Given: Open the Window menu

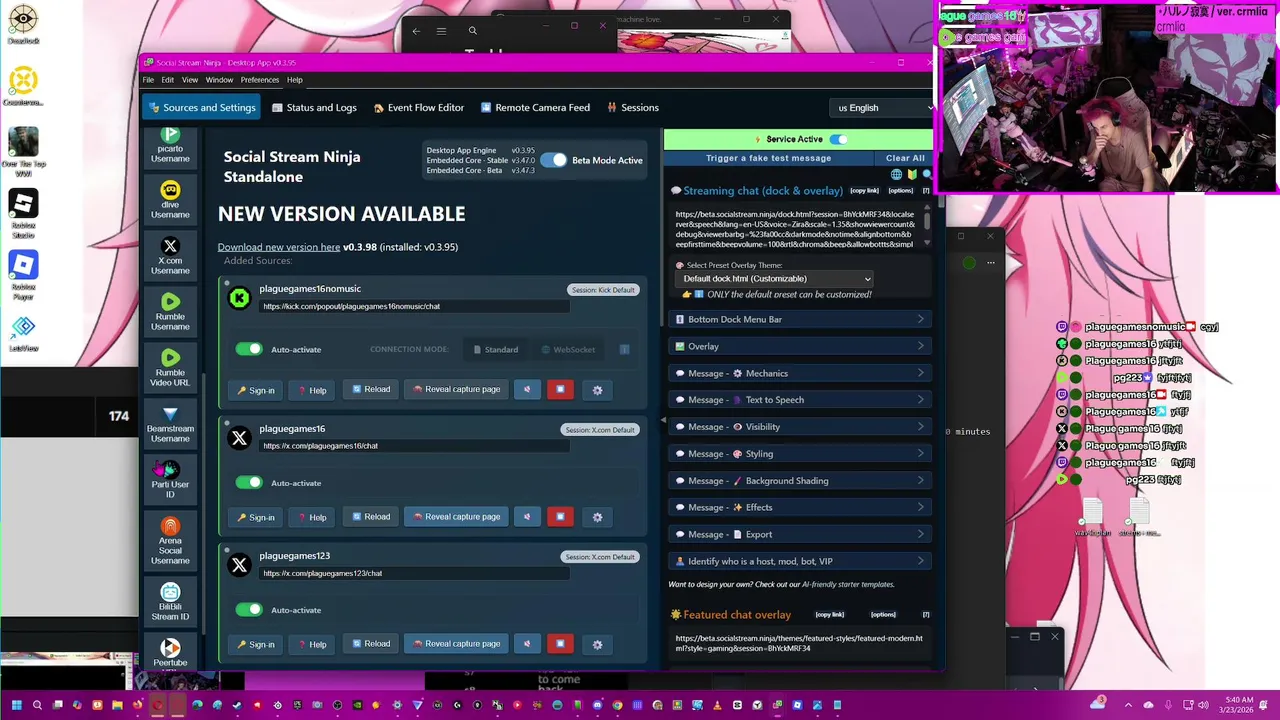Looking at the screenshot, I should [x=219, y=80].
